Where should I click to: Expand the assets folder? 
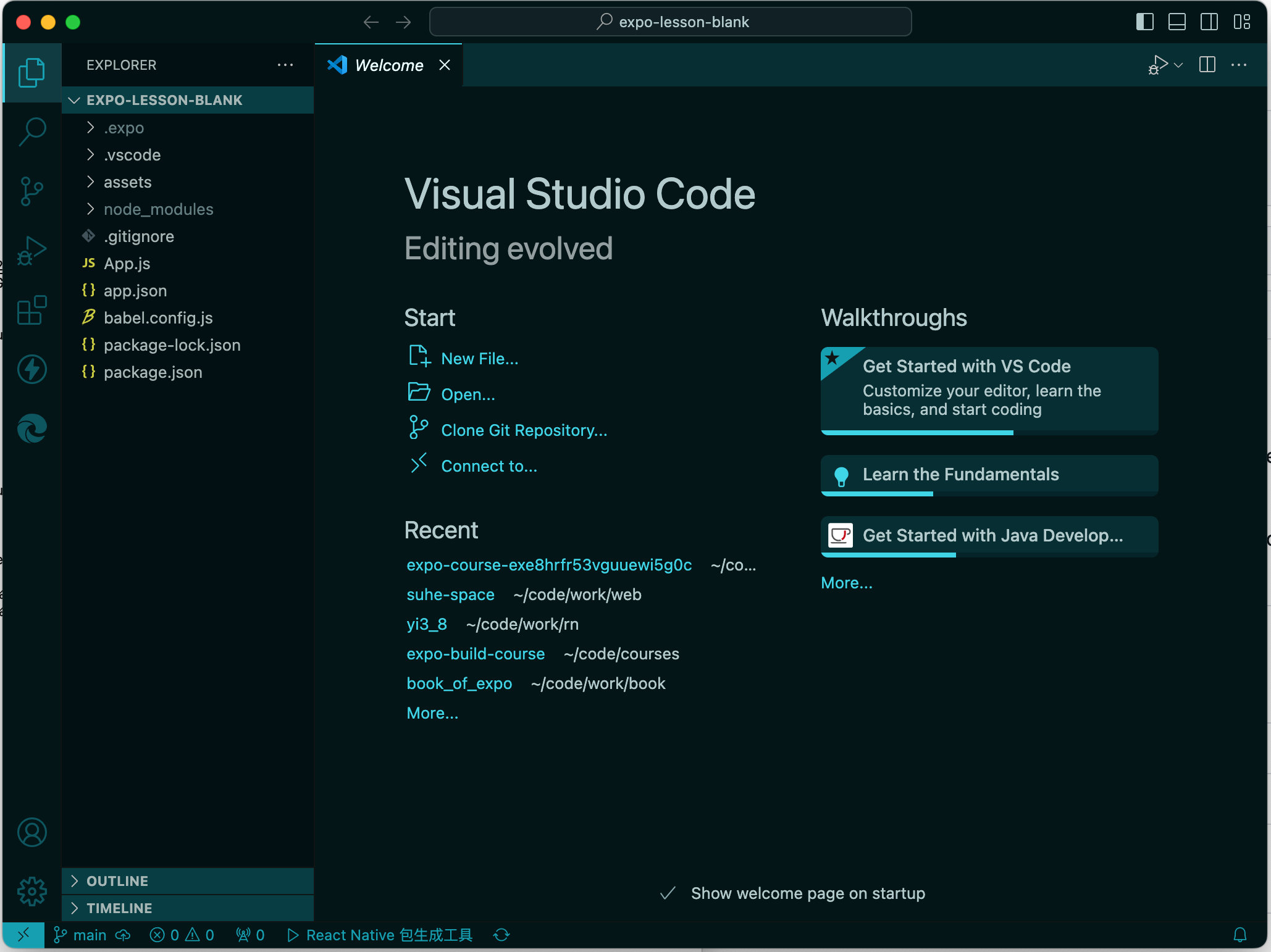[x=188, y=182]
